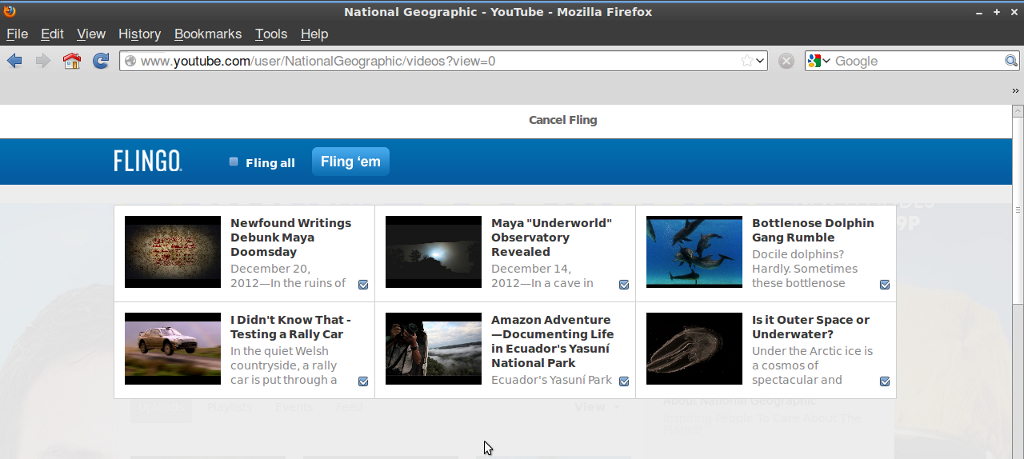Click the Firefox logo in the title bar

click(9, 11)
